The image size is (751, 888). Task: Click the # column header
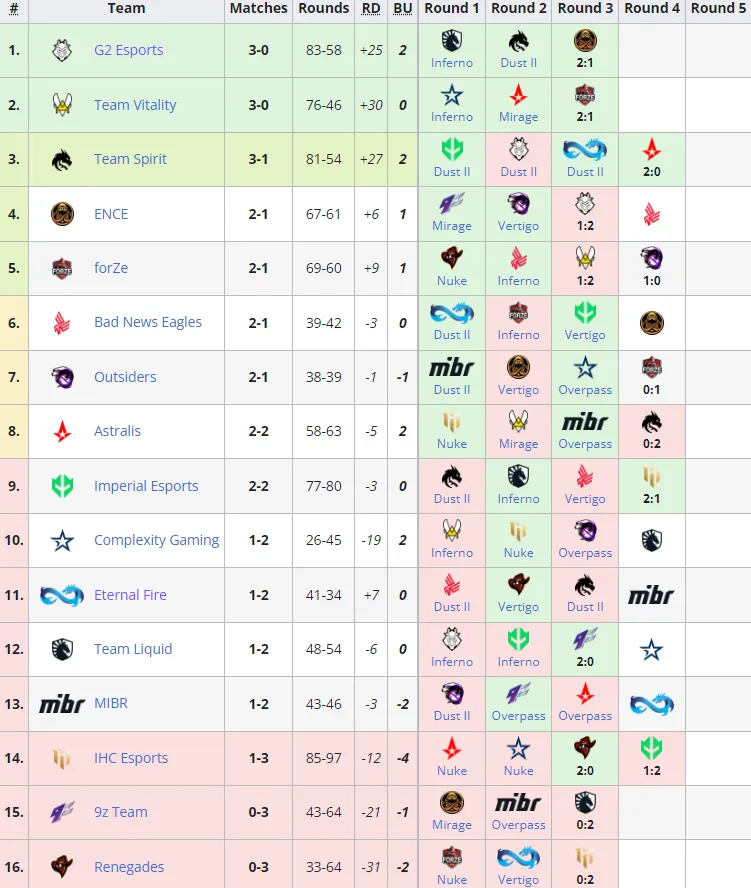(14, 8)
